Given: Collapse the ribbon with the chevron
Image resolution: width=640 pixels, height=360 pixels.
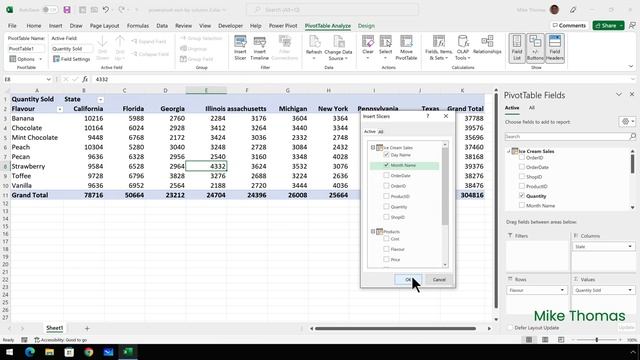Looking at the screenshot, I should pos(631,67).
